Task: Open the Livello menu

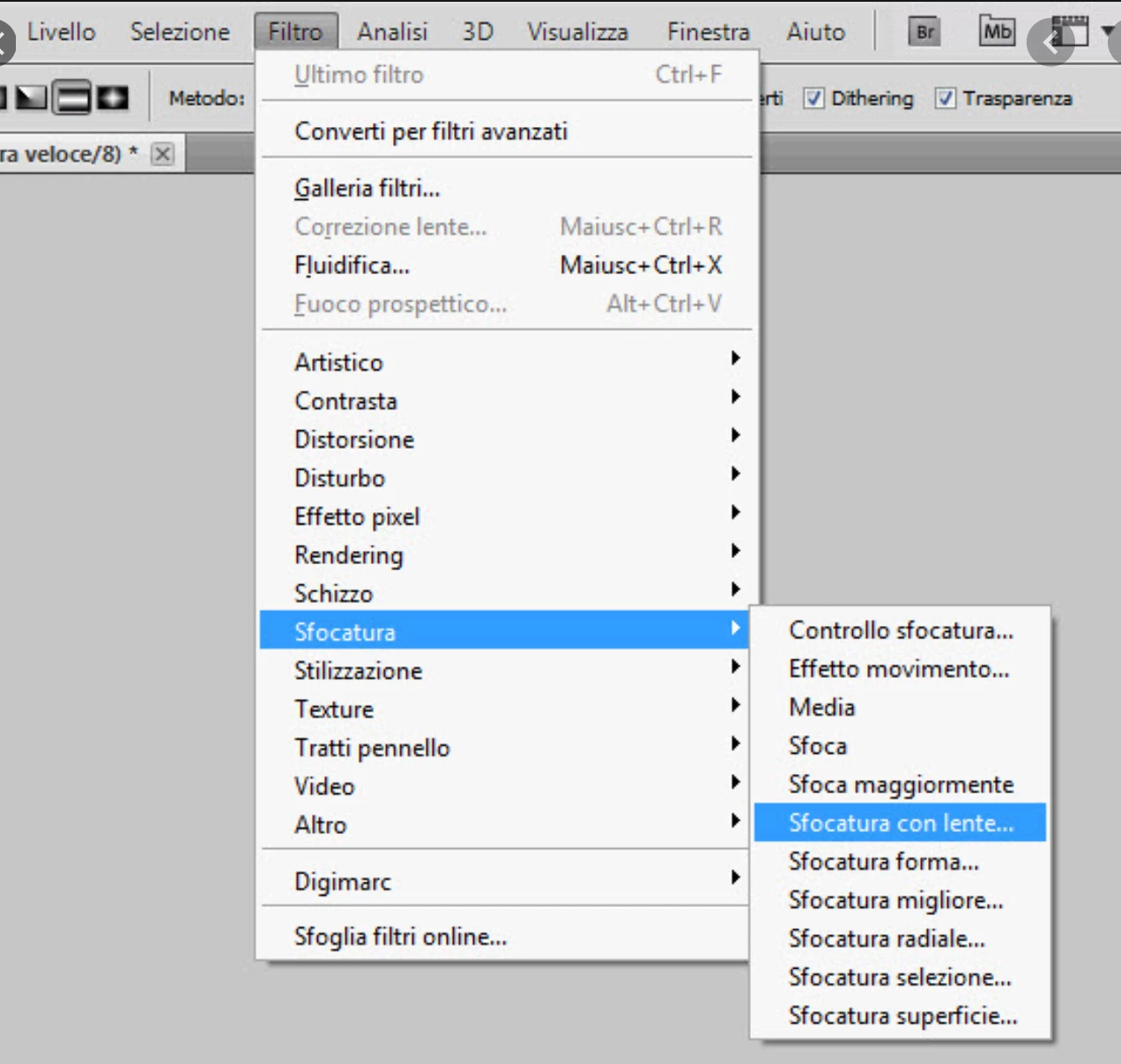Action: point(61,32)
